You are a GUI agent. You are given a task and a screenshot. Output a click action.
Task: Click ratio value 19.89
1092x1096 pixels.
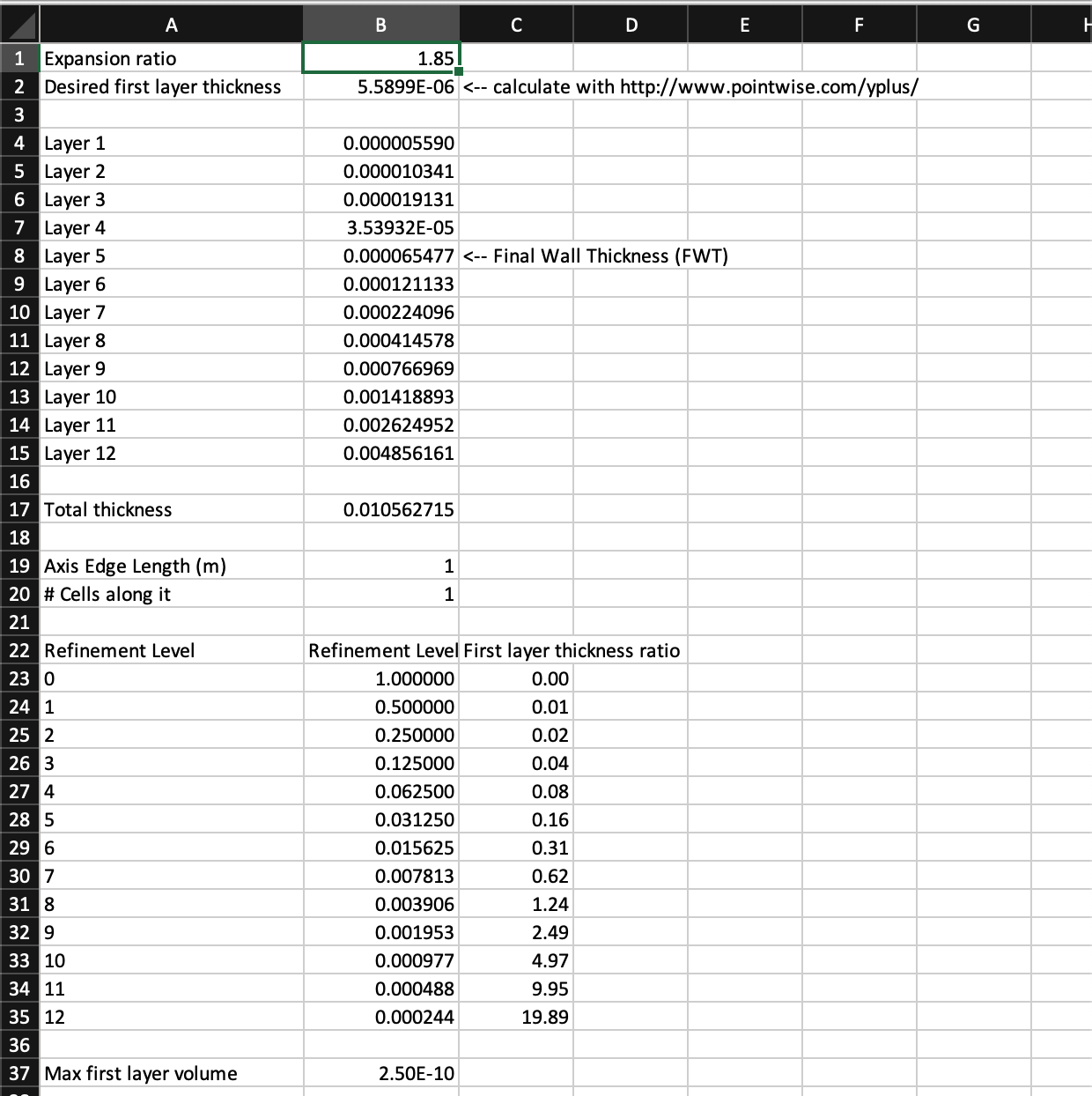click(x=516, y=1017)
